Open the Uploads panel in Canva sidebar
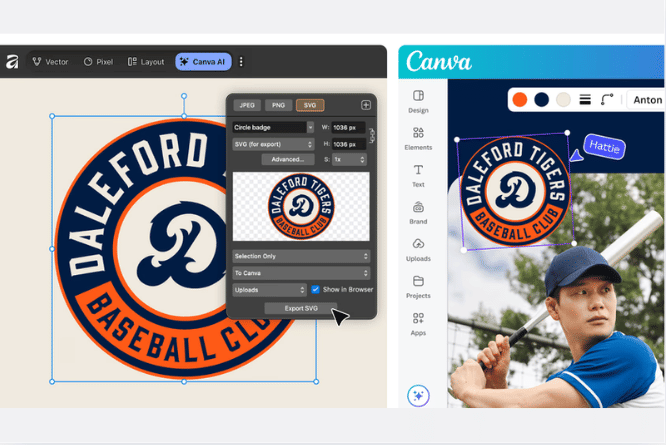 tap(418, 250)
